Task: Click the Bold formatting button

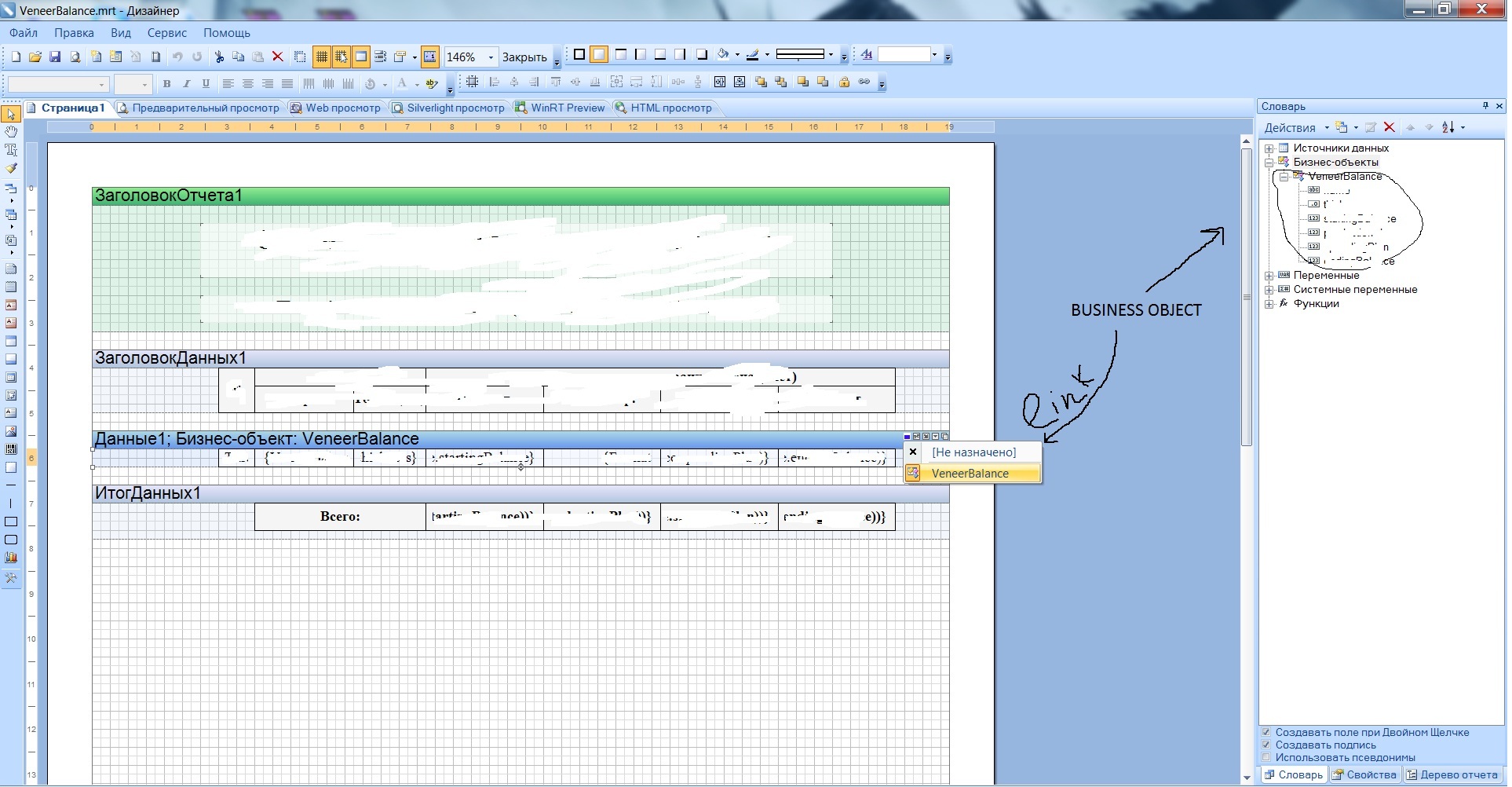Action: pyautogui.click(x=166, y=83)
